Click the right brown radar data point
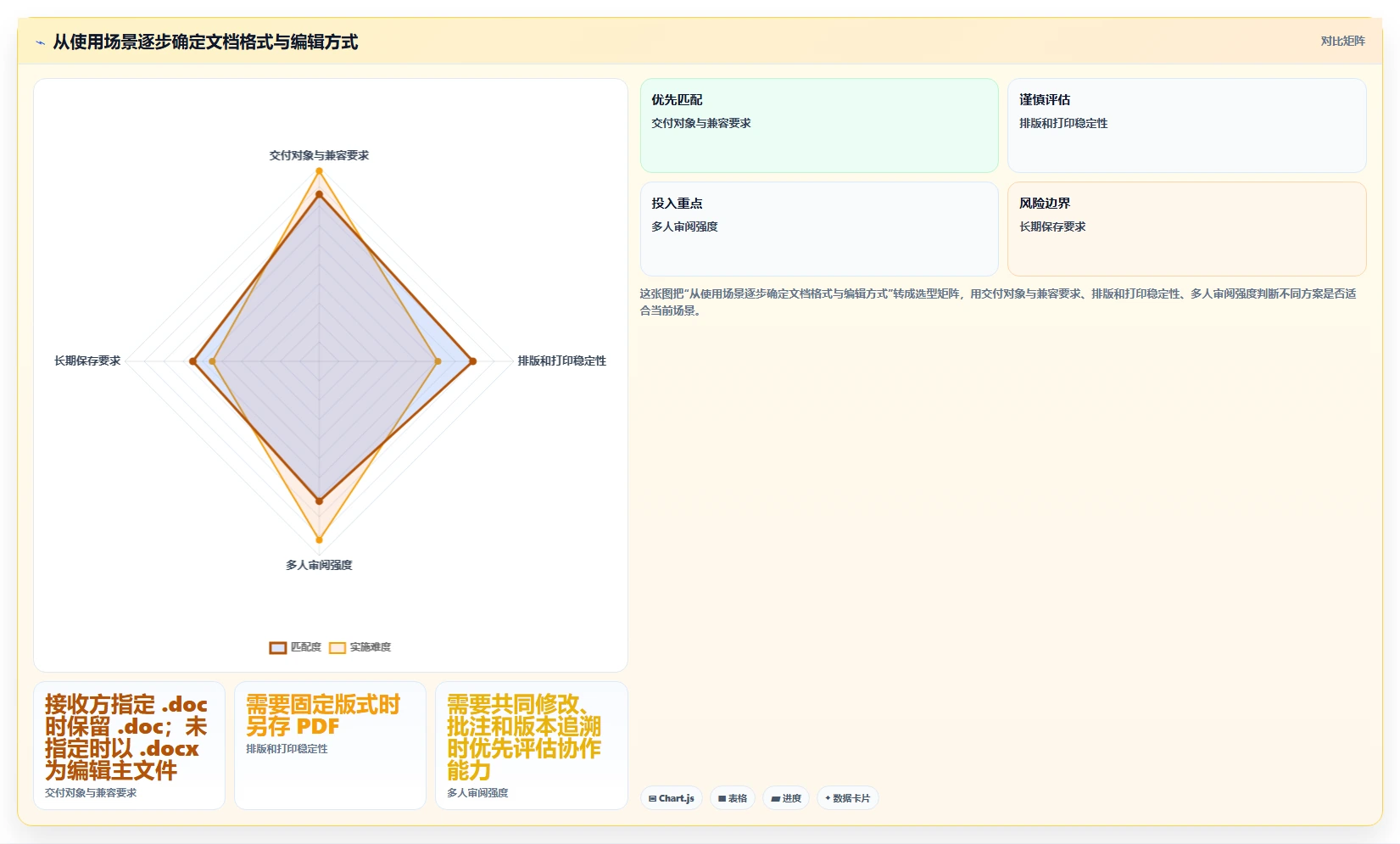The height and width of the screenshot is (844, 1400). (x=472, y=361)
